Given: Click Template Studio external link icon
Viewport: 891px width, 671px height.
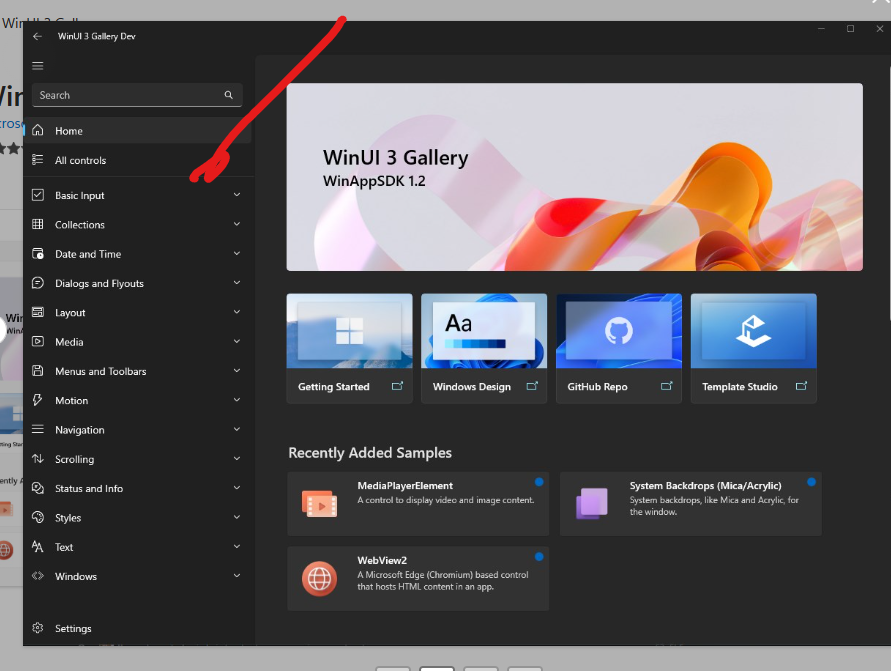Looking at the screenshot, I should tap(801, 386).
